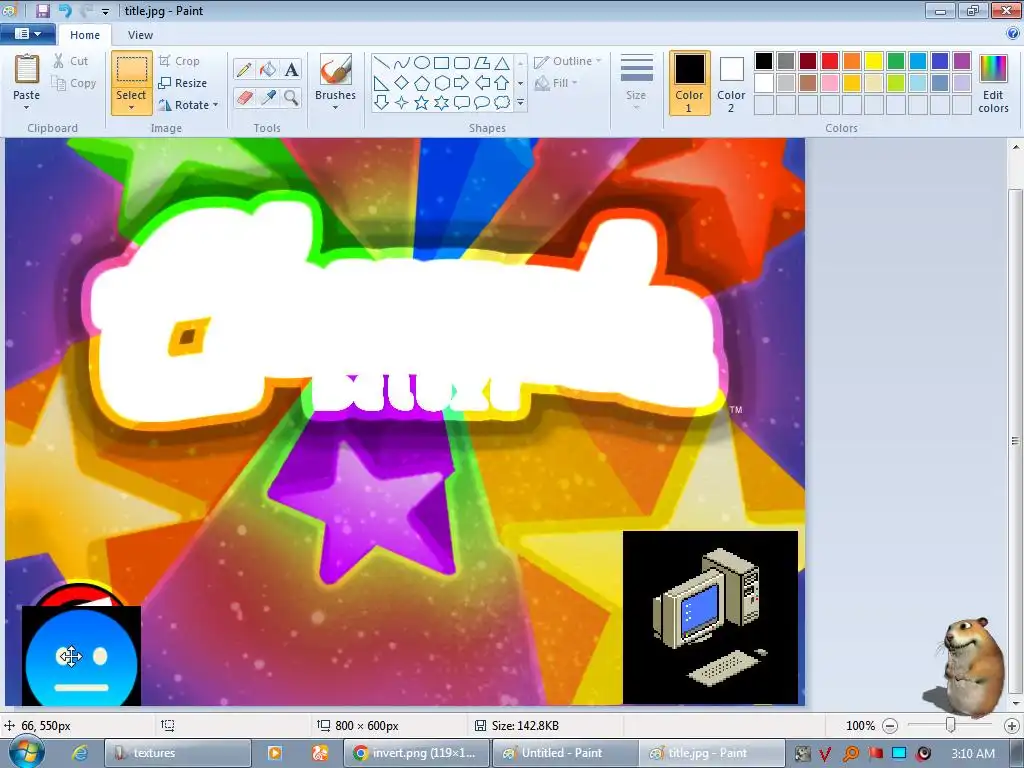
Task: Click the zoom in plus button
Action: point(1012,726)
